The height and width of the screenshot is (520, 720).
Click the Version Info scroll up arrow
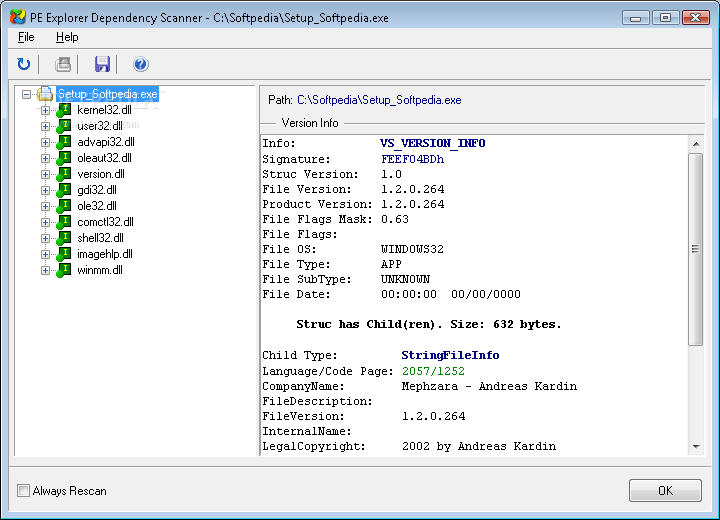(x=696, y=144)
